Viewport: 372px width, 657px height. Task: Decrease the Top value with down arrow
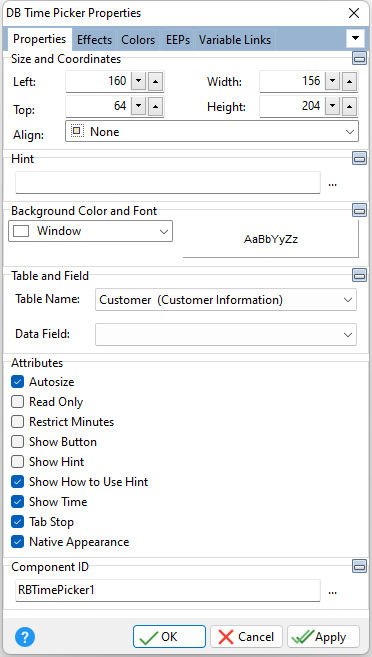click(x=139, y=107)
